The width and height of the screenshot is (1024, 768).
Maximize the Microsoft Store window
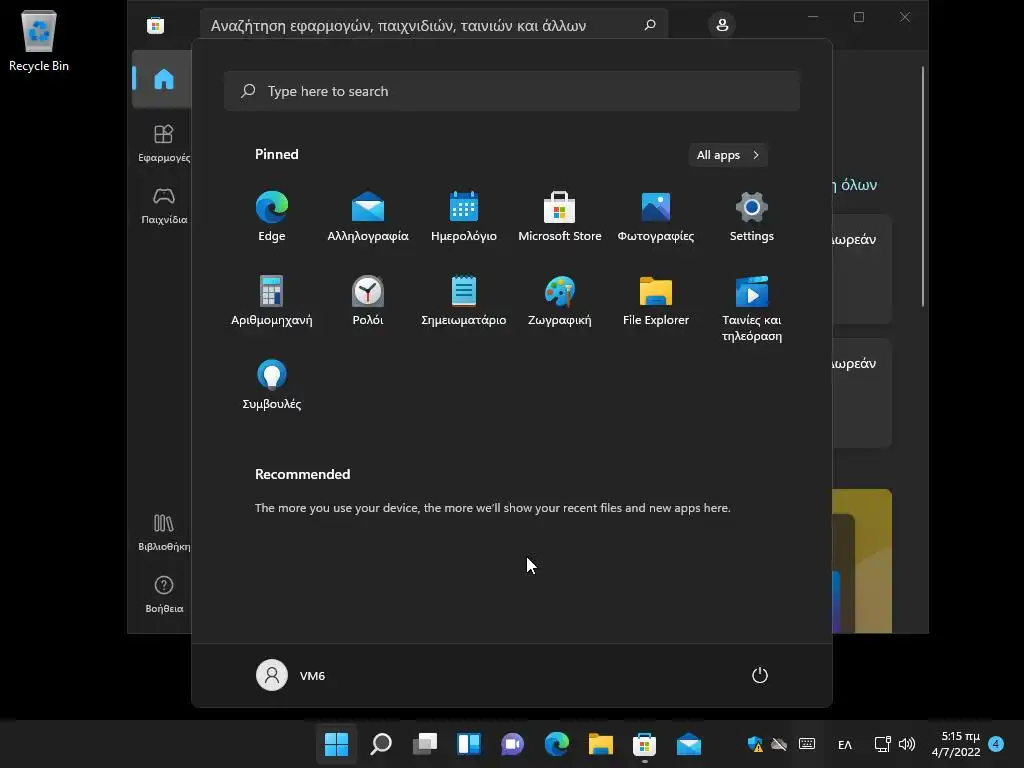point(859,17)
